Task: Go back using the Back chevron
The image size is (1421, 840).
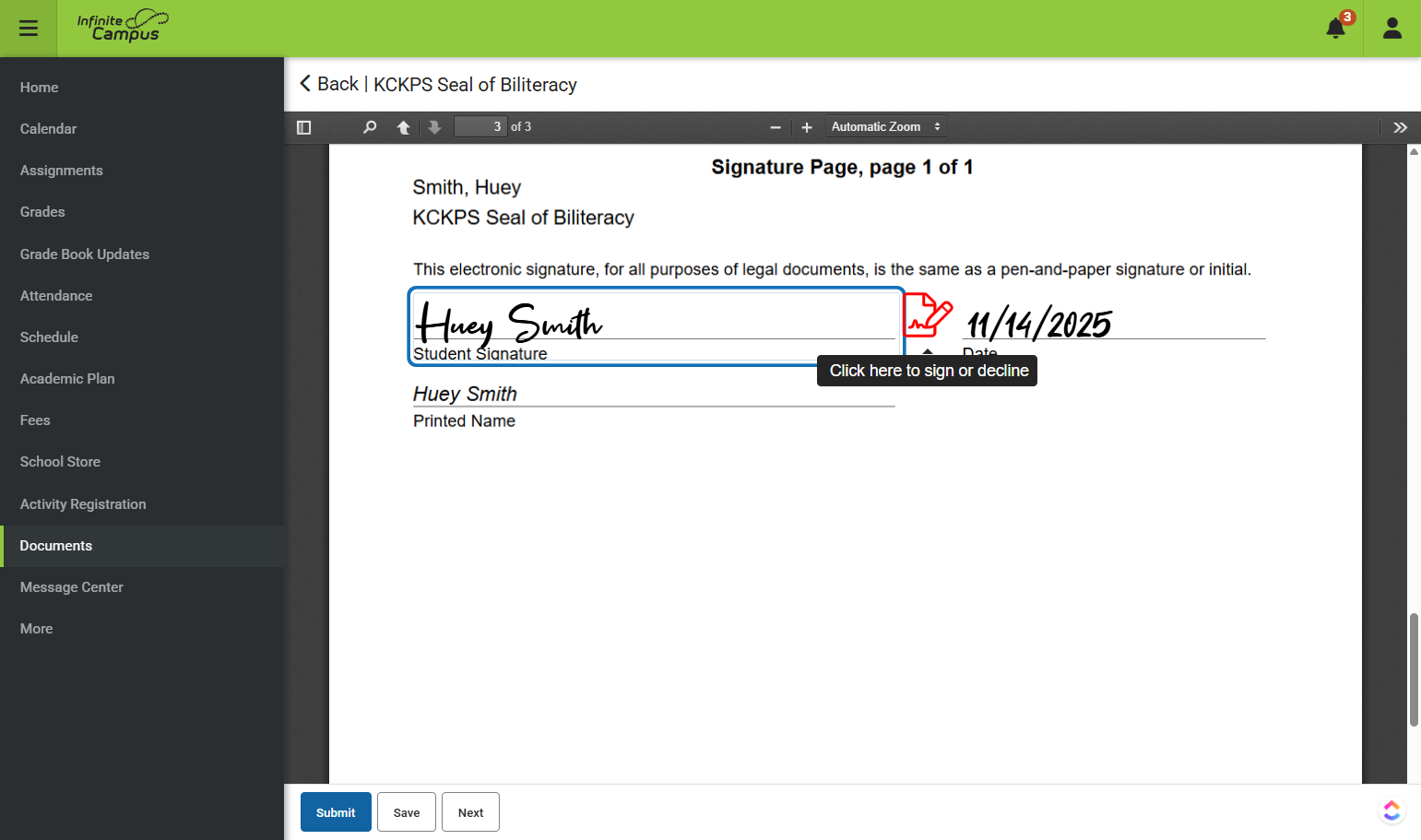Action: (305, 84)
